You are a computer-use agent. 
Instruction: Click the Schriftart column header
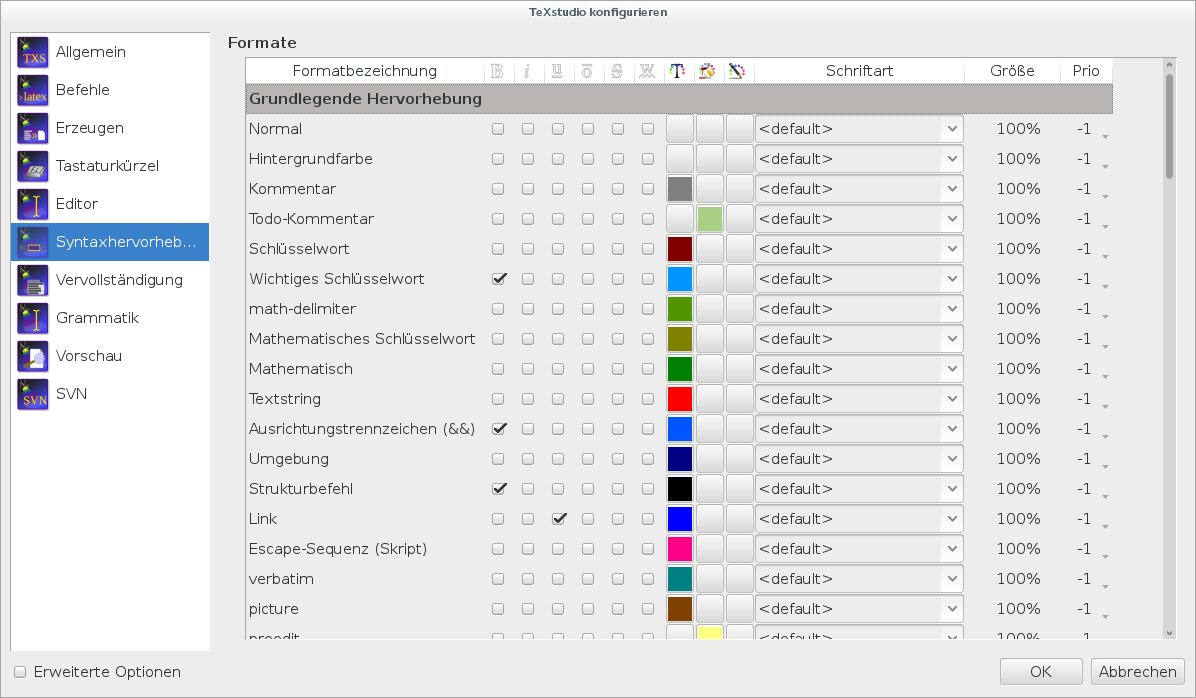click(859, 71)
